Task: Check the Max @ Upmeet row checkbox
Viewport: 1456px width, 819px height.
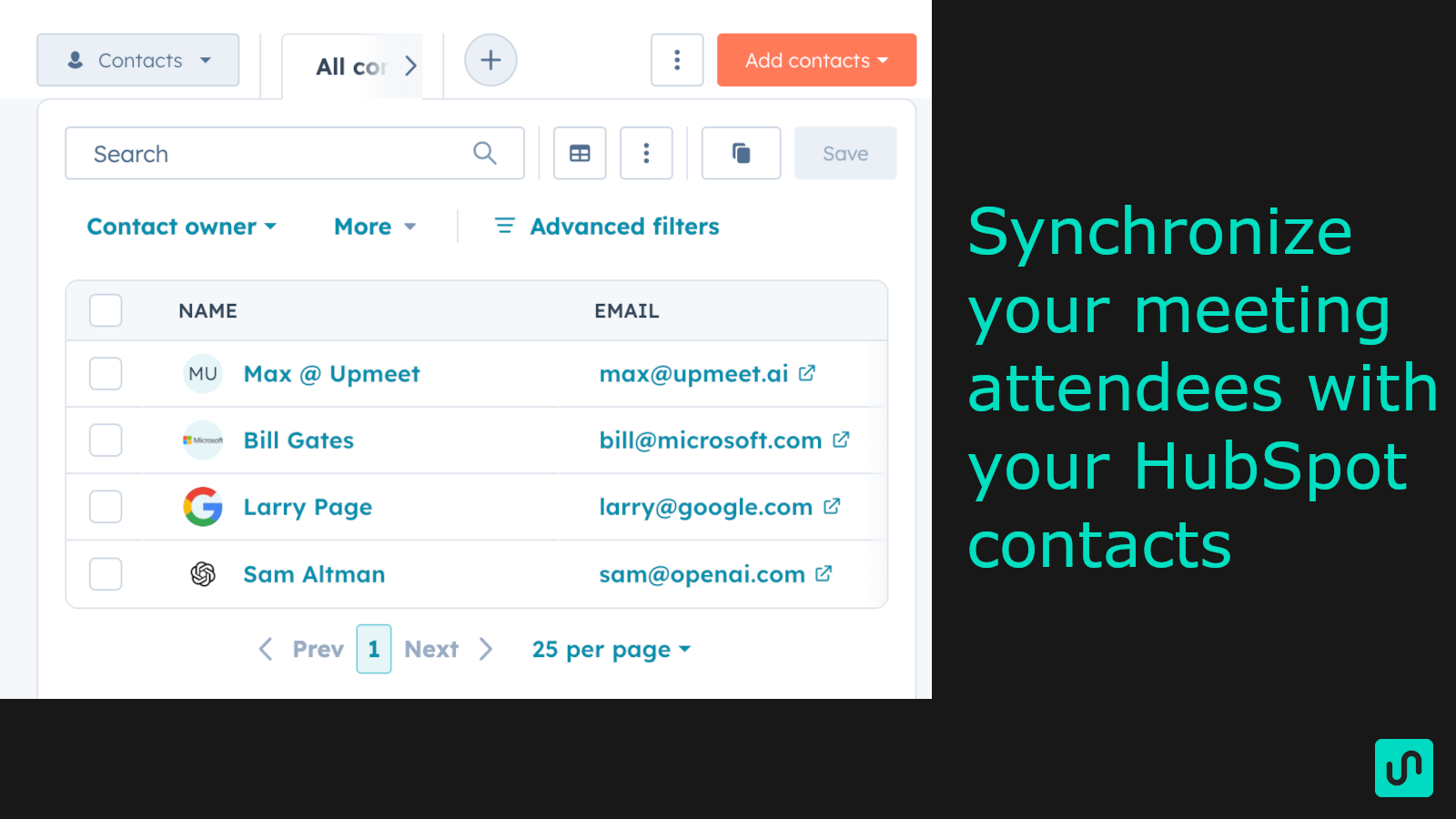Action: click(106, 373)
